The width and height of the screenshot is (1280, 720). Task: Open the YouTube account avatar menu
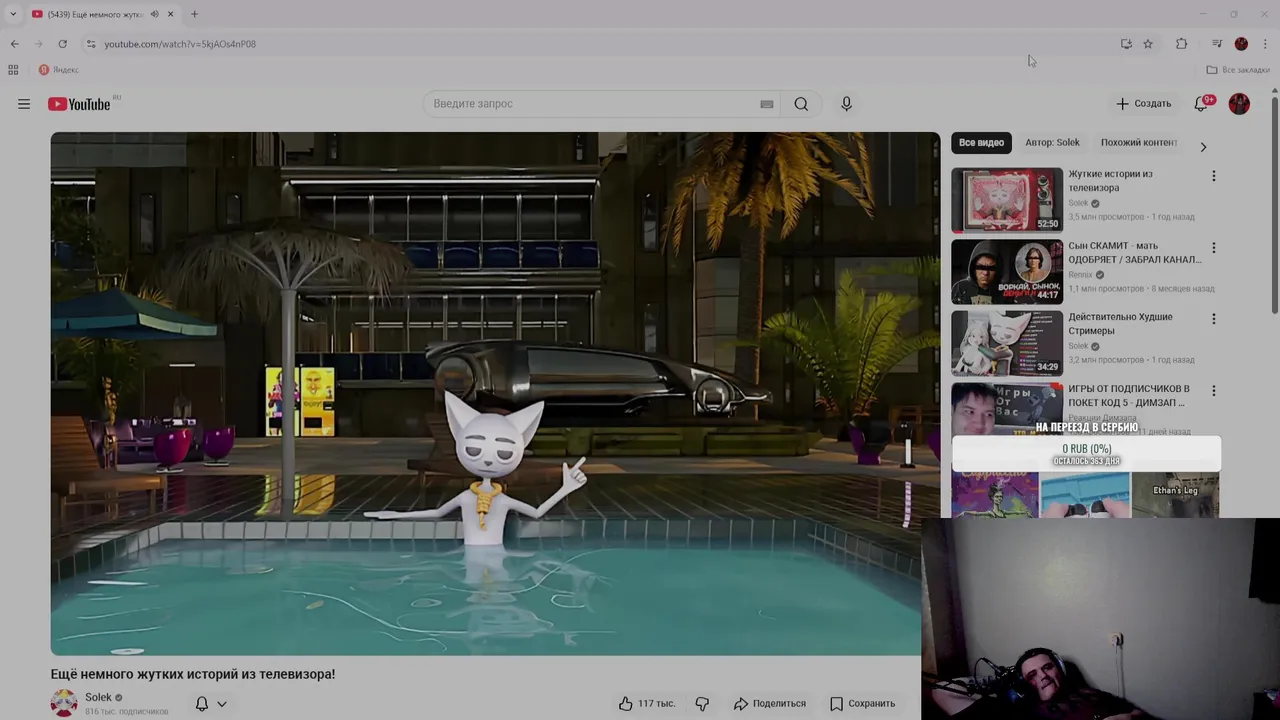click(x=1239, y=104)
